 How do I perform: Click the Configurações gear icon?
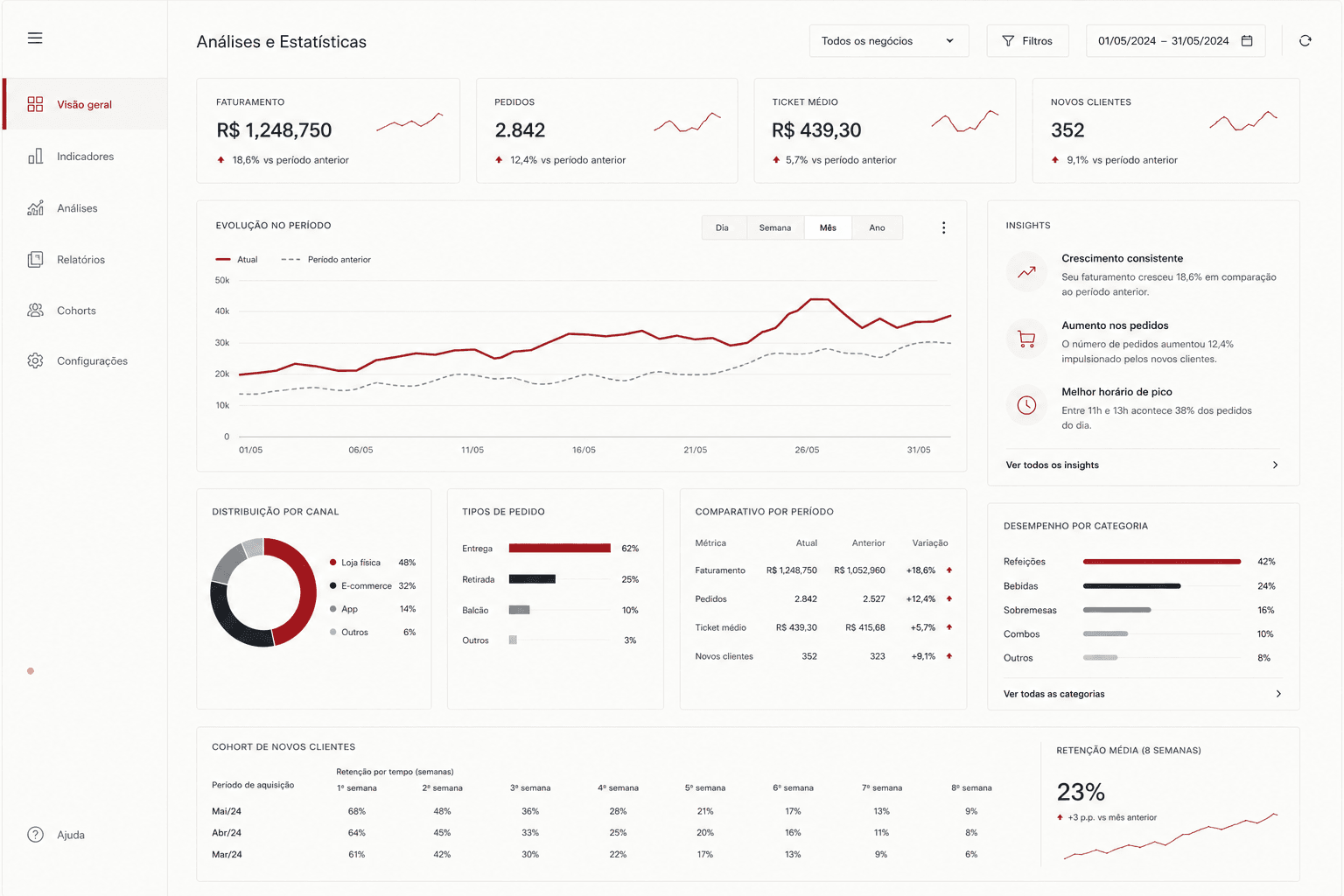coord(35,361)
